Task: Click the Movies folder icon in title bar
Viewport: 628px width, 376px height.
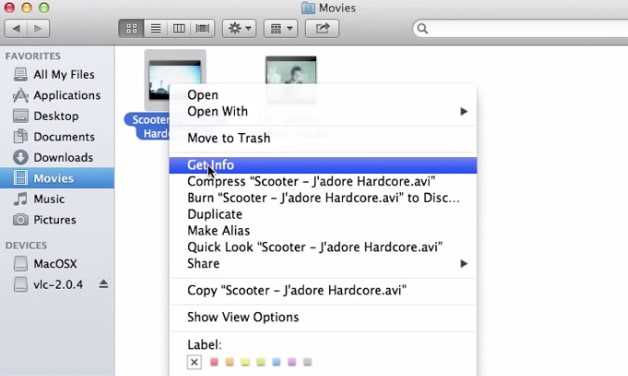Action: click(x=308, y=8)
